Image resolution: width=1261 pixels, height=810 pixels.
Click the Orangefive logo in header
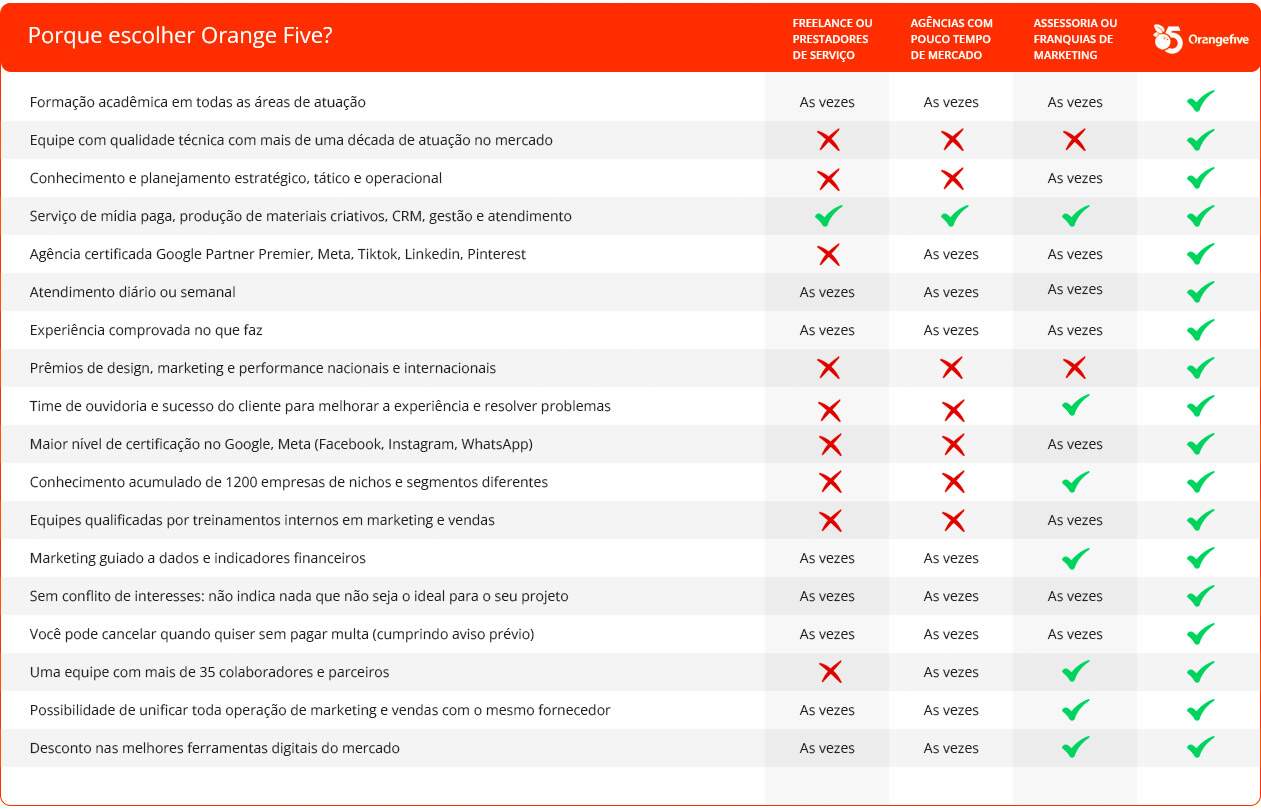(1200, 39)
